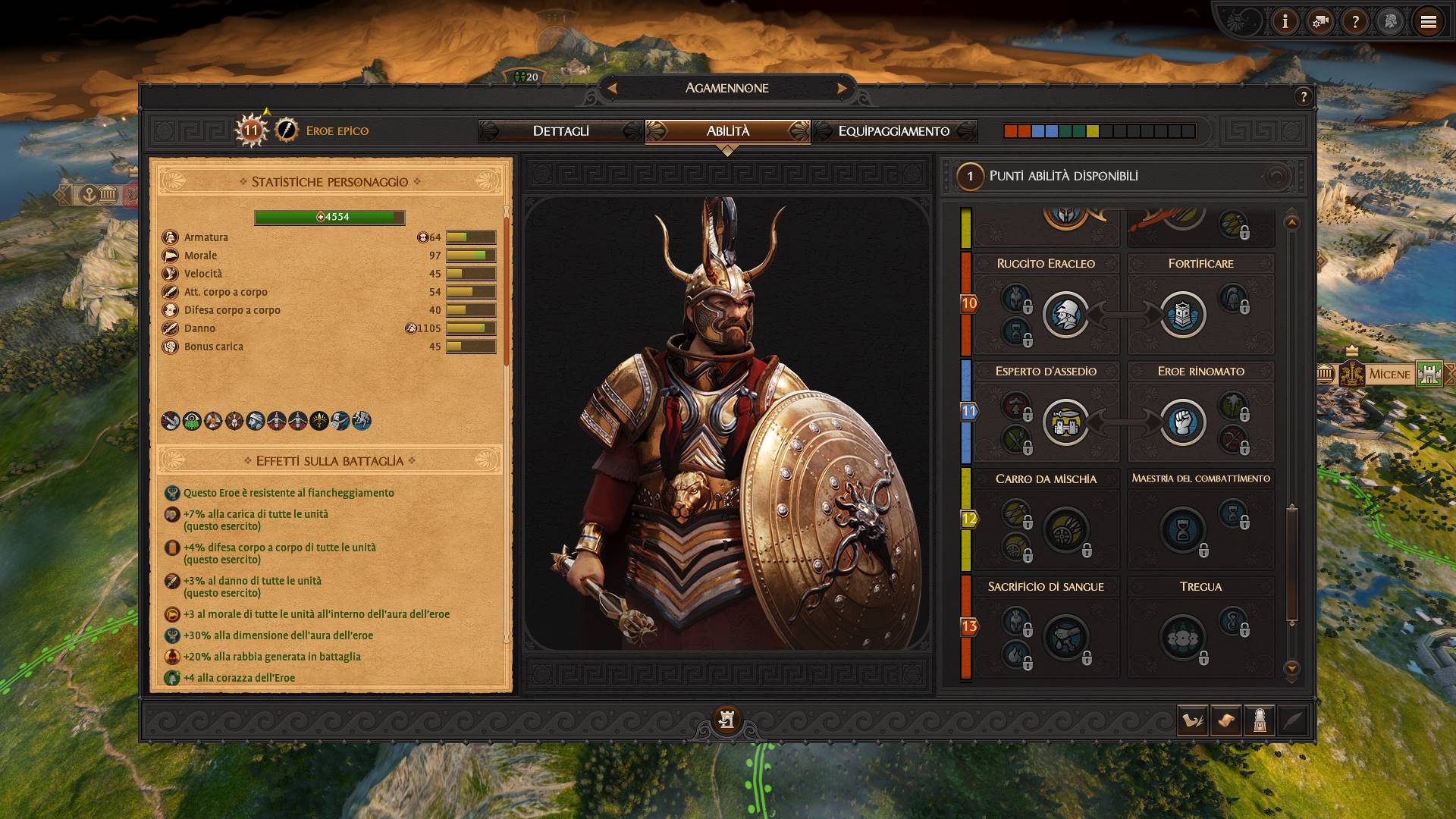Click the question mark help icon in top bar
This screenshot has height=819, width=1456.
pyautogui.click(x=1355, y=22)
